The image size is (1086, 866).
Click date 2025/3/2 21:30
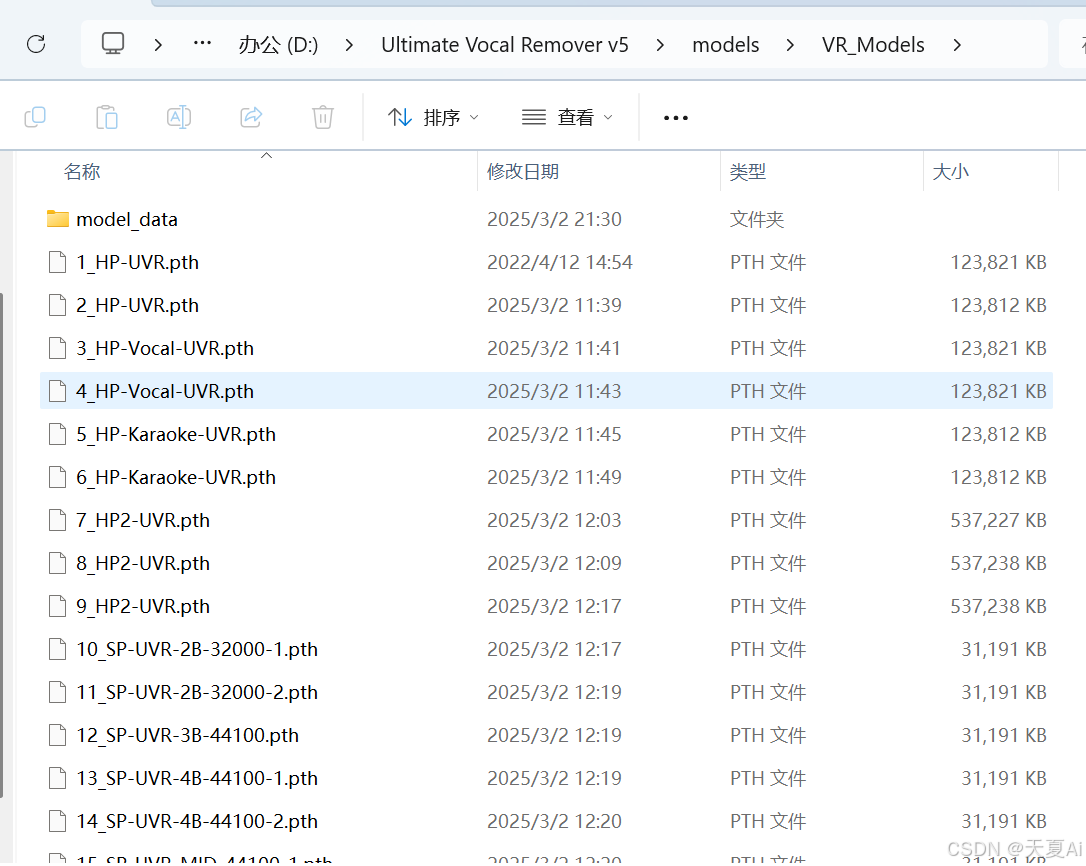click(x=554, y=220)
